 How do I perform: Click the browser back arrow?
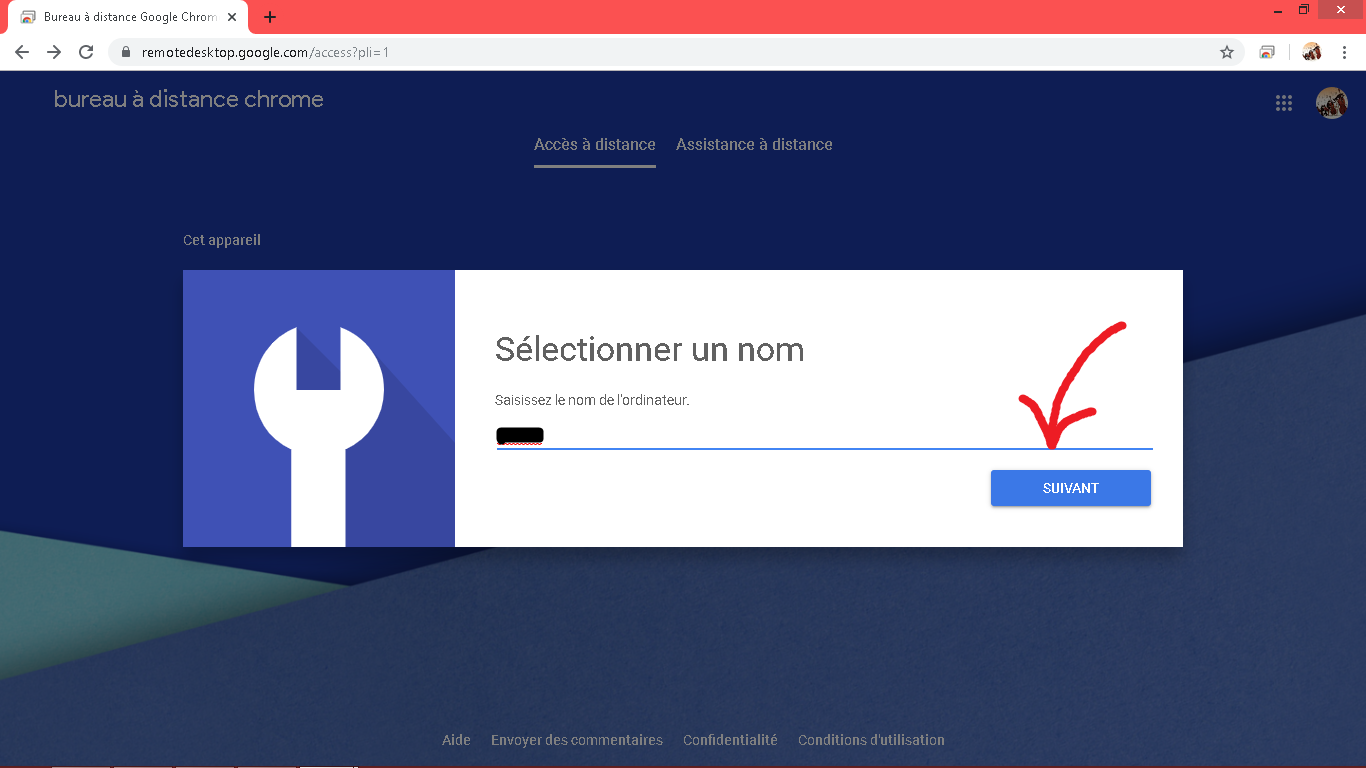22,52
